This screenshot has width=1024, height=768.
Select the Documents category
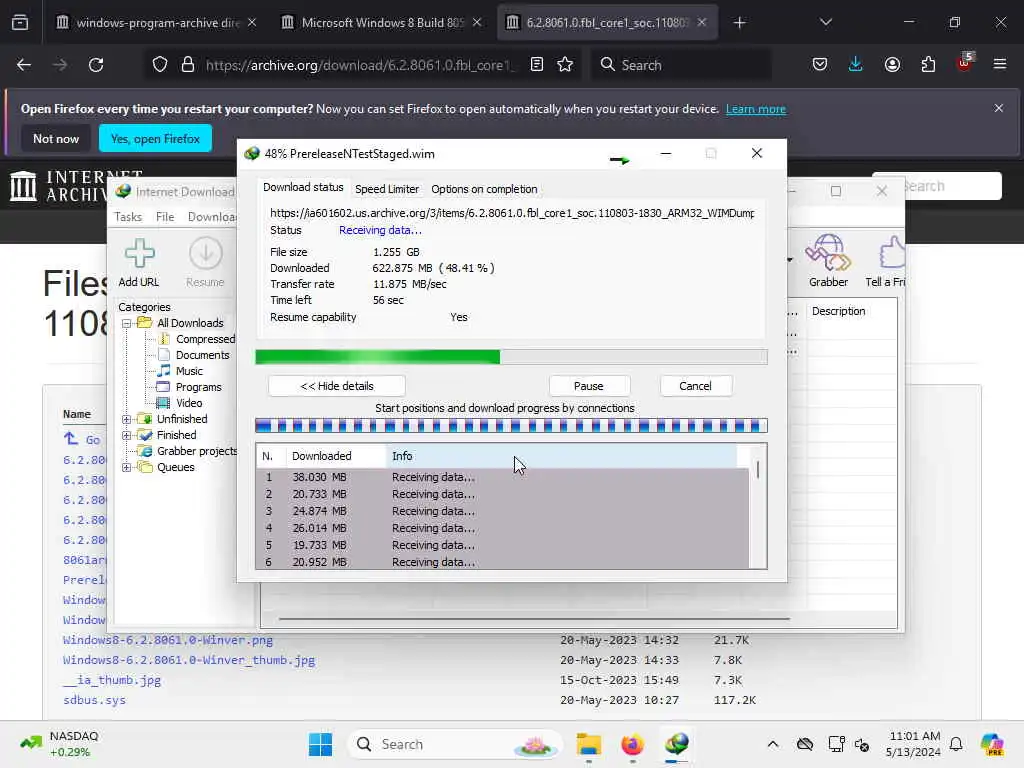(202, 355)
